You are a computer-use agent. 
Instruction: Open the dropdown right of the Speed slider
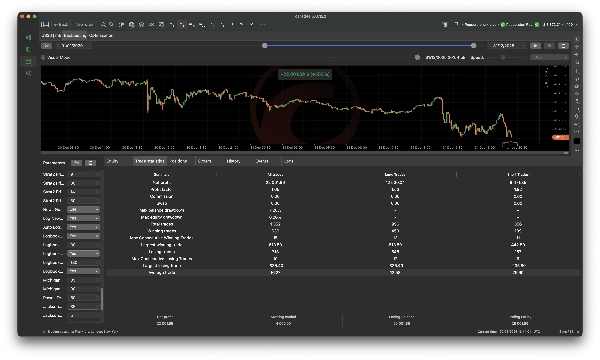click(x=549, y=57)
